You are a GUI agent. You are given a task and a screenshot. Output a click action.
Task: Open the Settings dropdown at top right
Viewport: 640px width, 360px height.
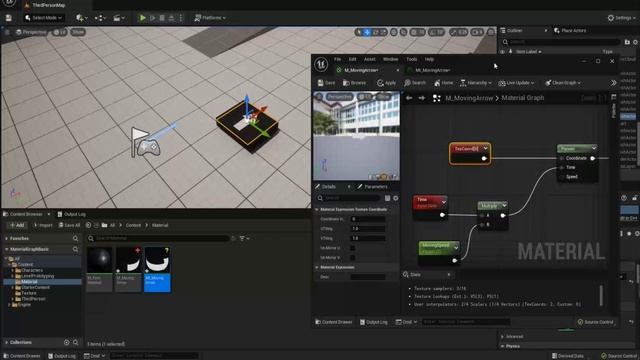click(621, 18)
